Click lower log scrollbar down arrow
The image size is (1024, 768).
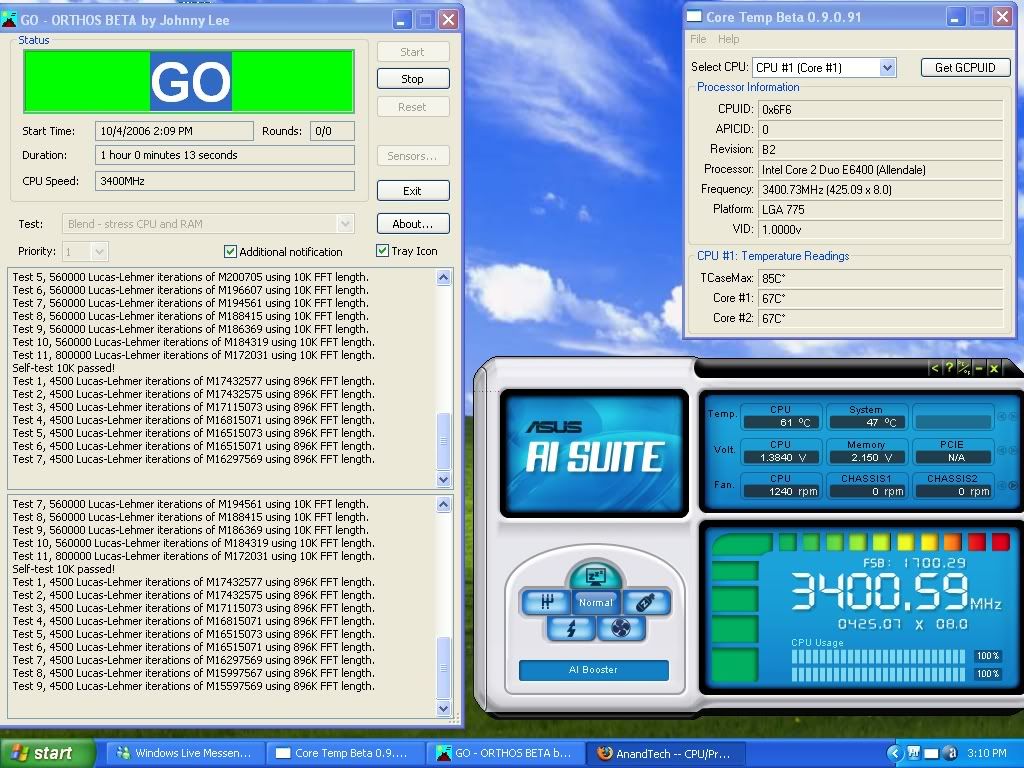coord(443,708)
